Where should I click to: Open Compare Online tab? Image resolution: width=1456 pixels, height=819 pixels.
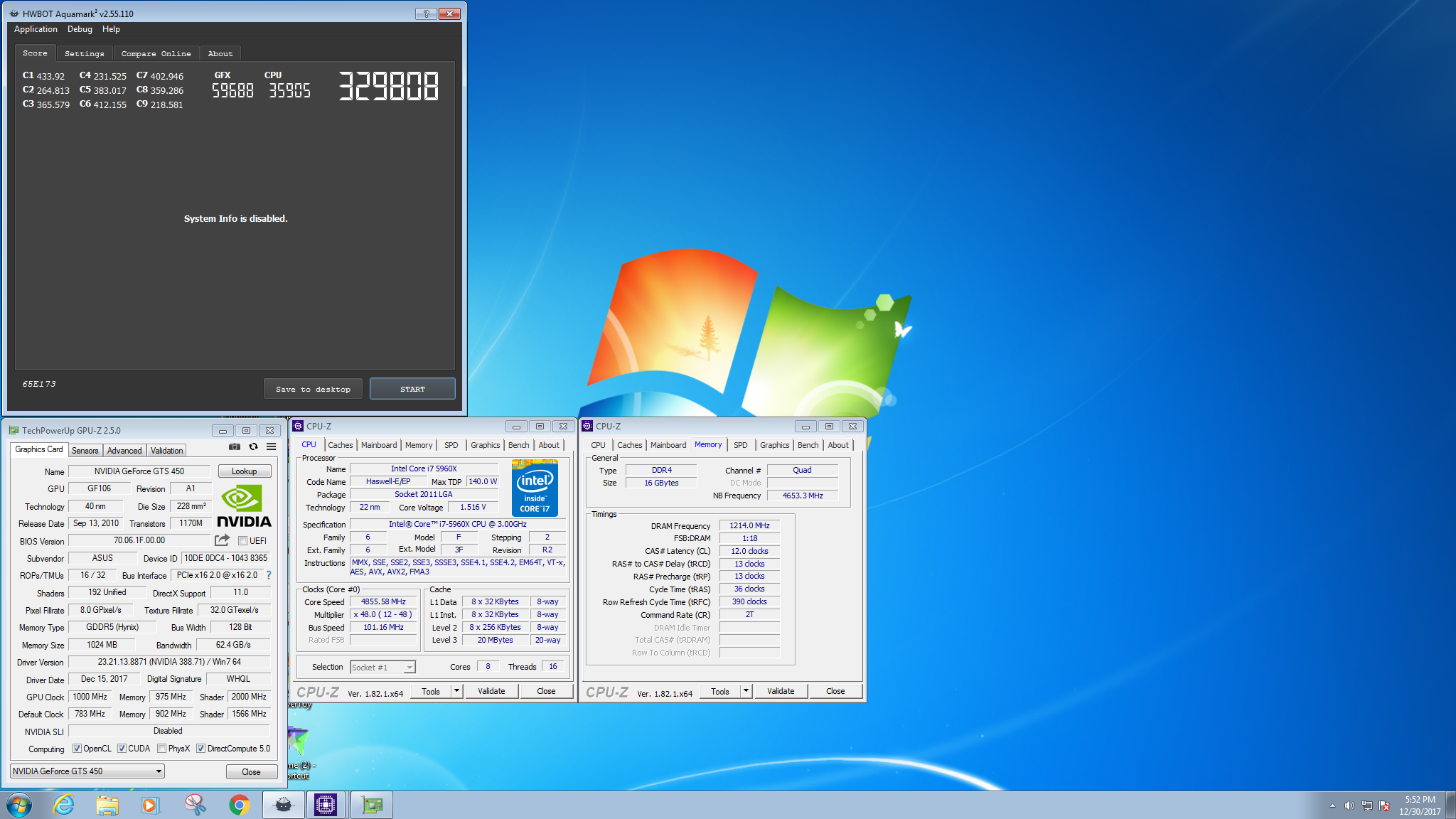pyautogui.click(x=156, y=53)
